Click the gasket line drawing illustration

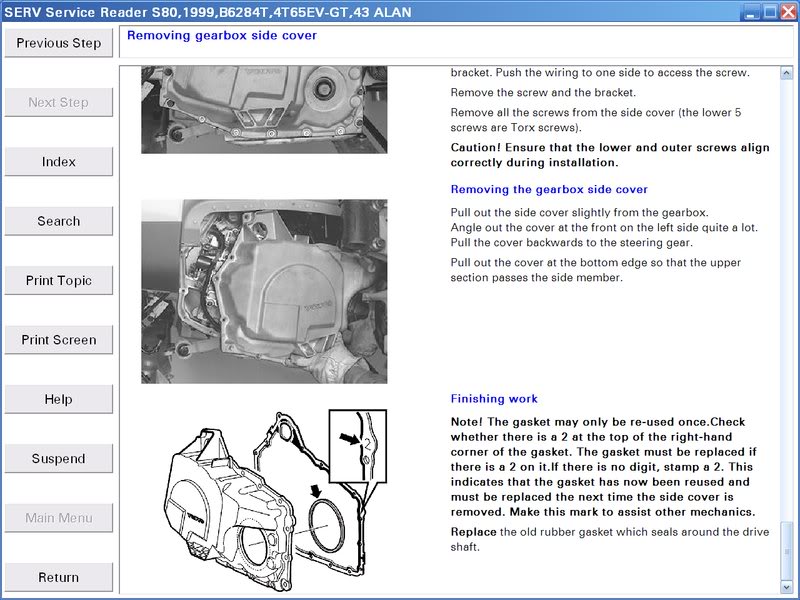(276, 500)
